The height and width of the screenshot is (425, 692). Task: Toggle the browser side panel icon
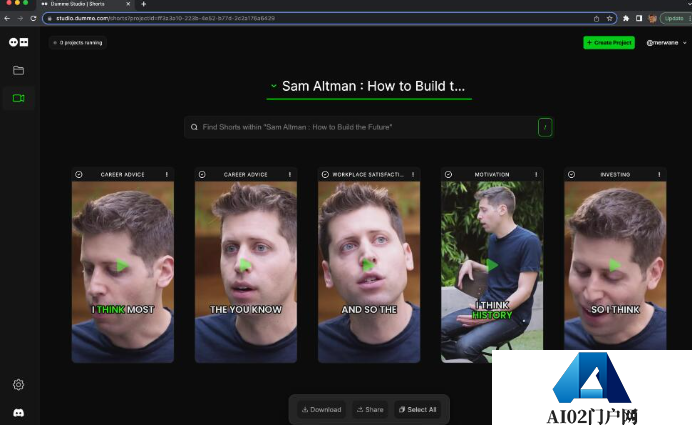pyautogui.click(x=639, y=19)
